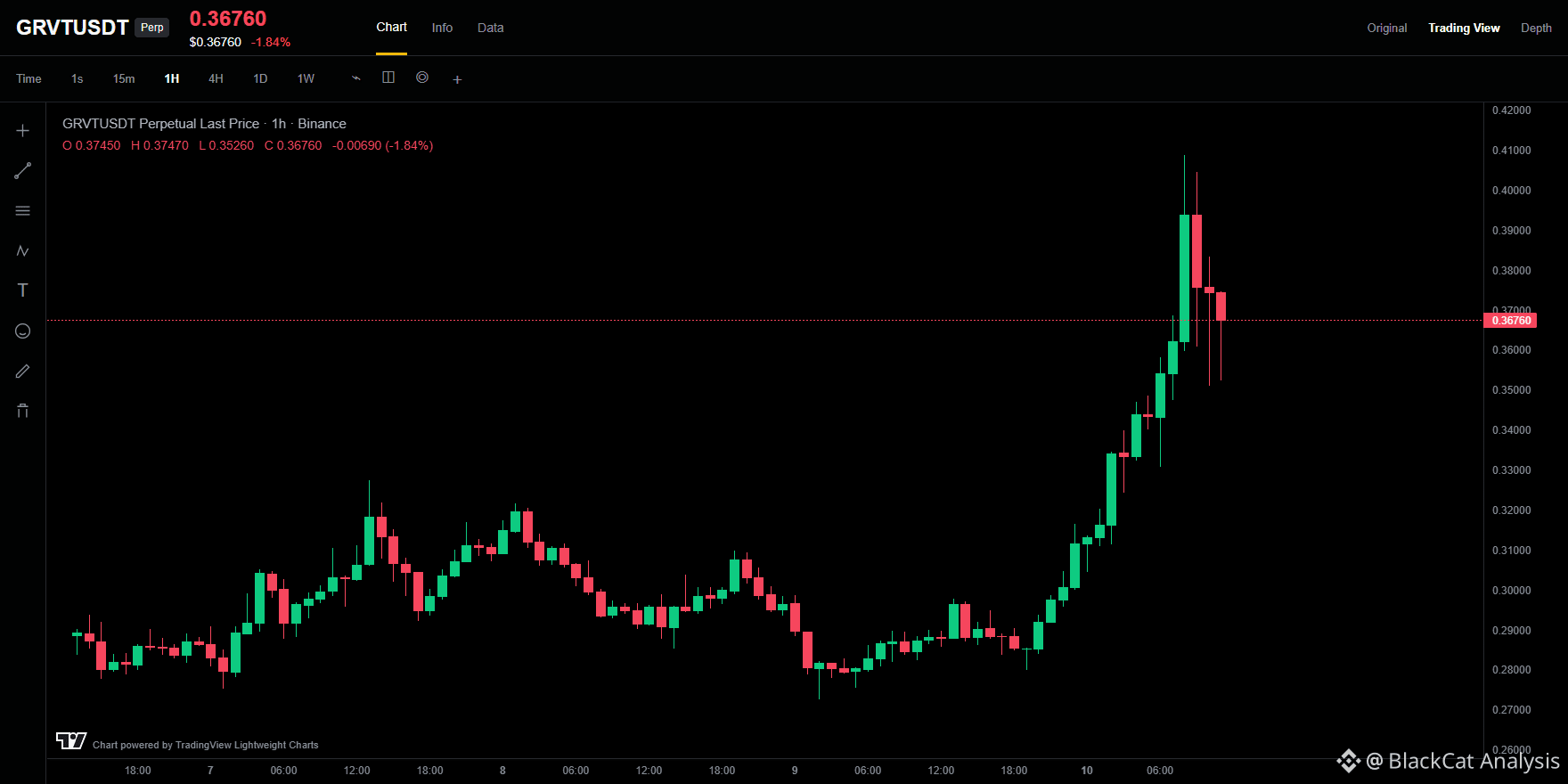Viewport: 1568px width, 784px height.
Task: Click the plus add icon in timeframe bar
Action: 457,79
